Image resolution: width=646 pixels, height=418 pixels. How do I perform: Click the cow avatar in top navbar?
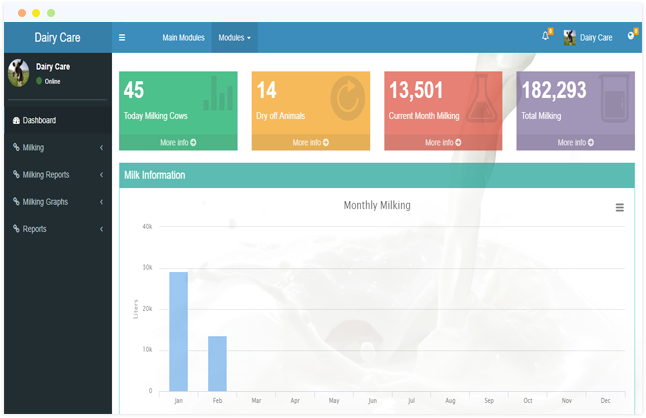570,37
